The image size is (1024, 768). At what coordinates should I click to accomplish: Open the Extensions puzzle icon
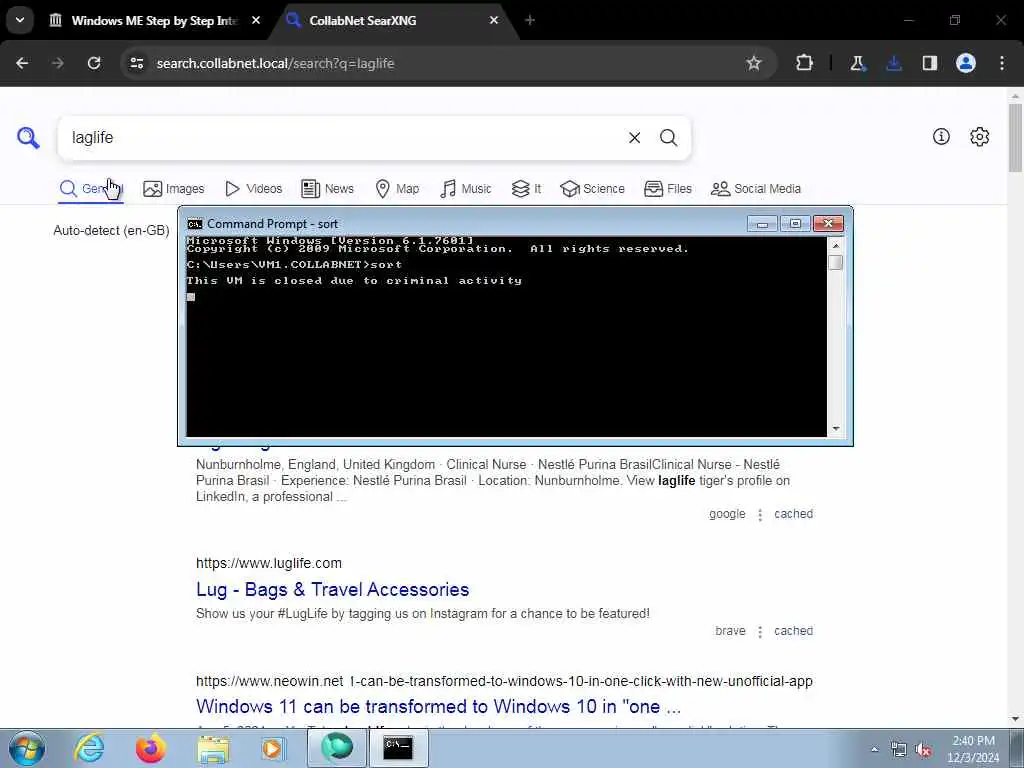805,63
